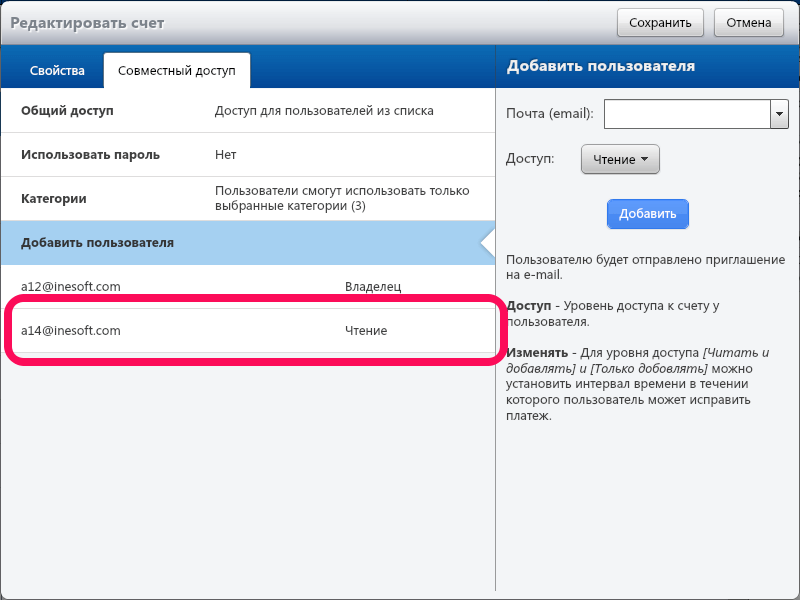The height and width of the screenshot is (600, 800).
Task: Select the Совместный доступ tab
Action: pos(176,71)
